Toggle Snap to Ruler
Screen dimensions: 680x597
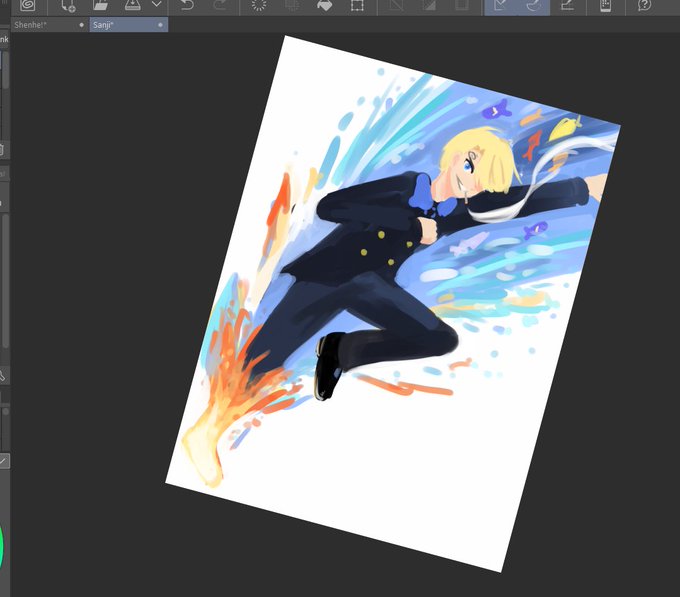tap(501, 6)
